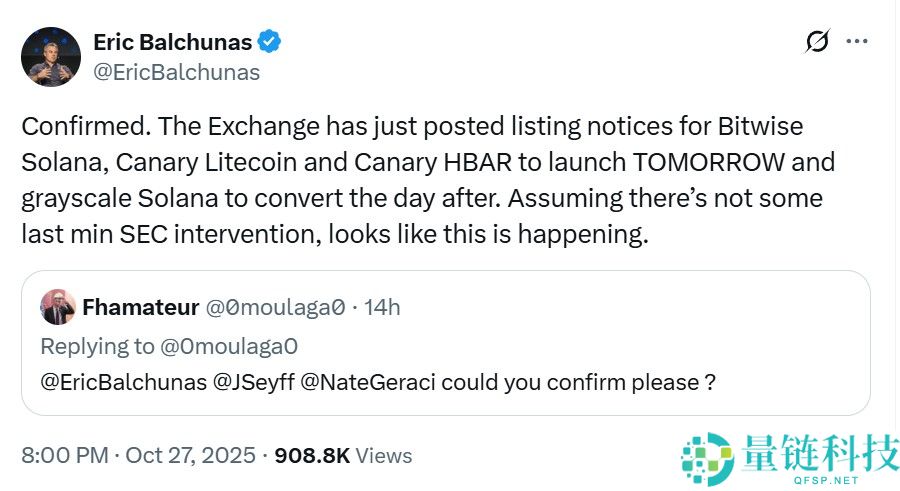Open the @EricBalchunas handle under the name
The image size is (900, 491).
point(176,72)
